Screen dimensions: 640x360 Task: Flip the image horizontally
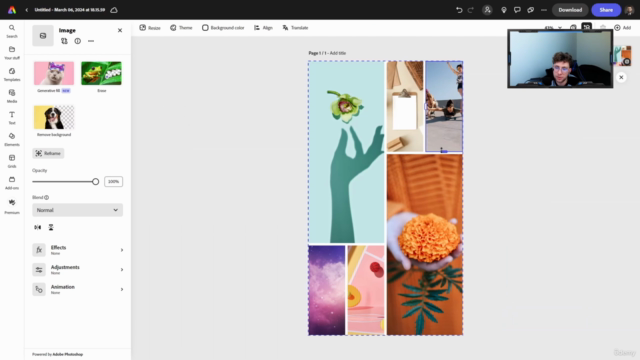[38, 227]
